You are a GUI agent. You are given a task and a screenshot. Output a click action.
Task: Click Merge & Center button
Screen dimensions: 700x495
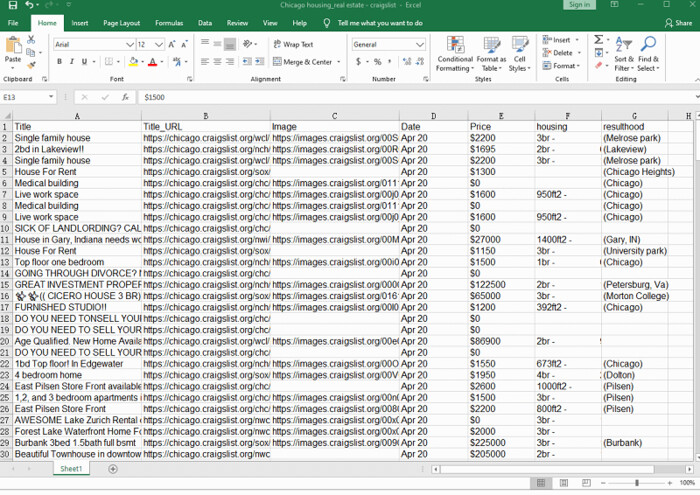pyautogui.click(x=303, y=62)
